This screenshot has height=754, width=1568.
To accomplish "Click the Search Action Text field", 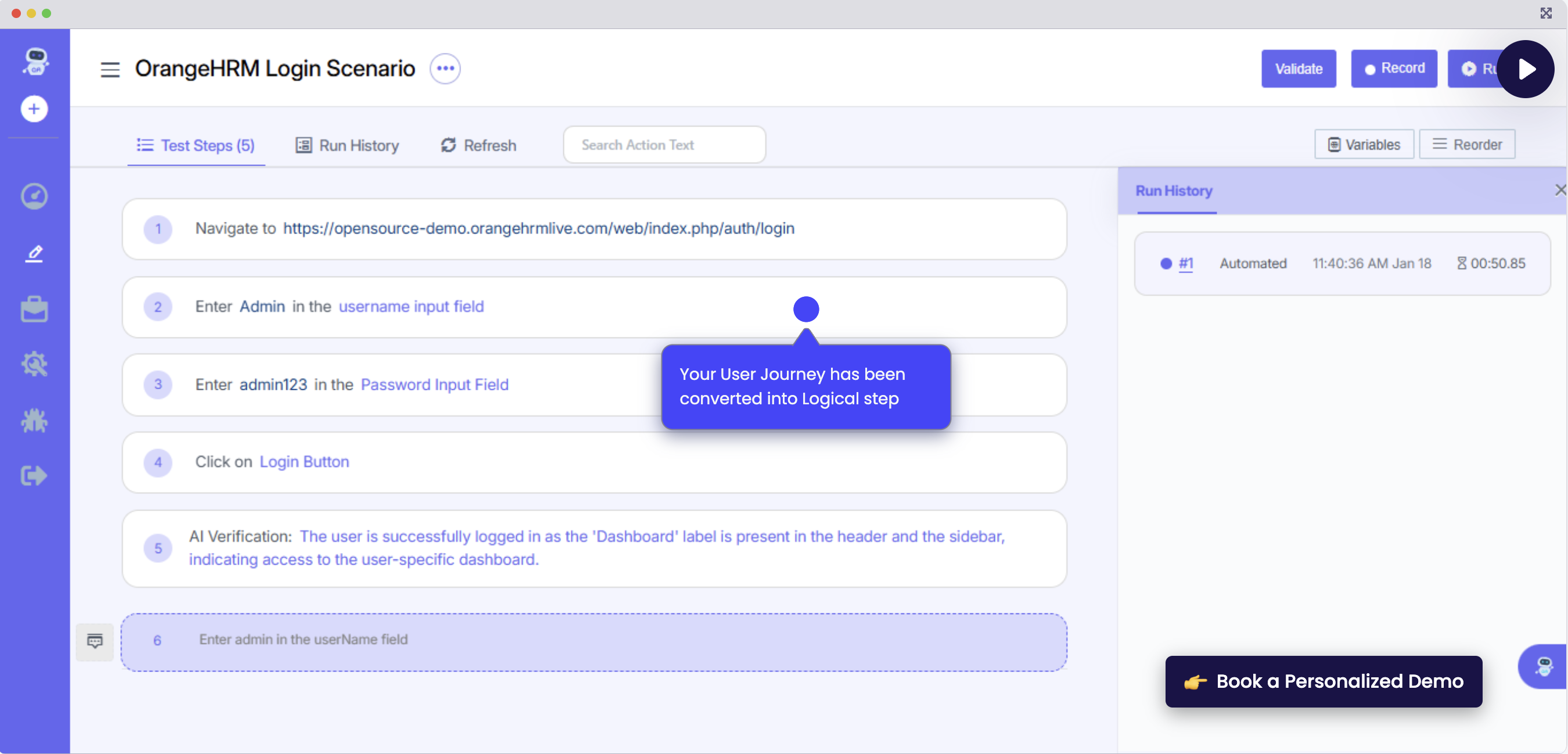I will pyautogui.click(x=664, y=145).
